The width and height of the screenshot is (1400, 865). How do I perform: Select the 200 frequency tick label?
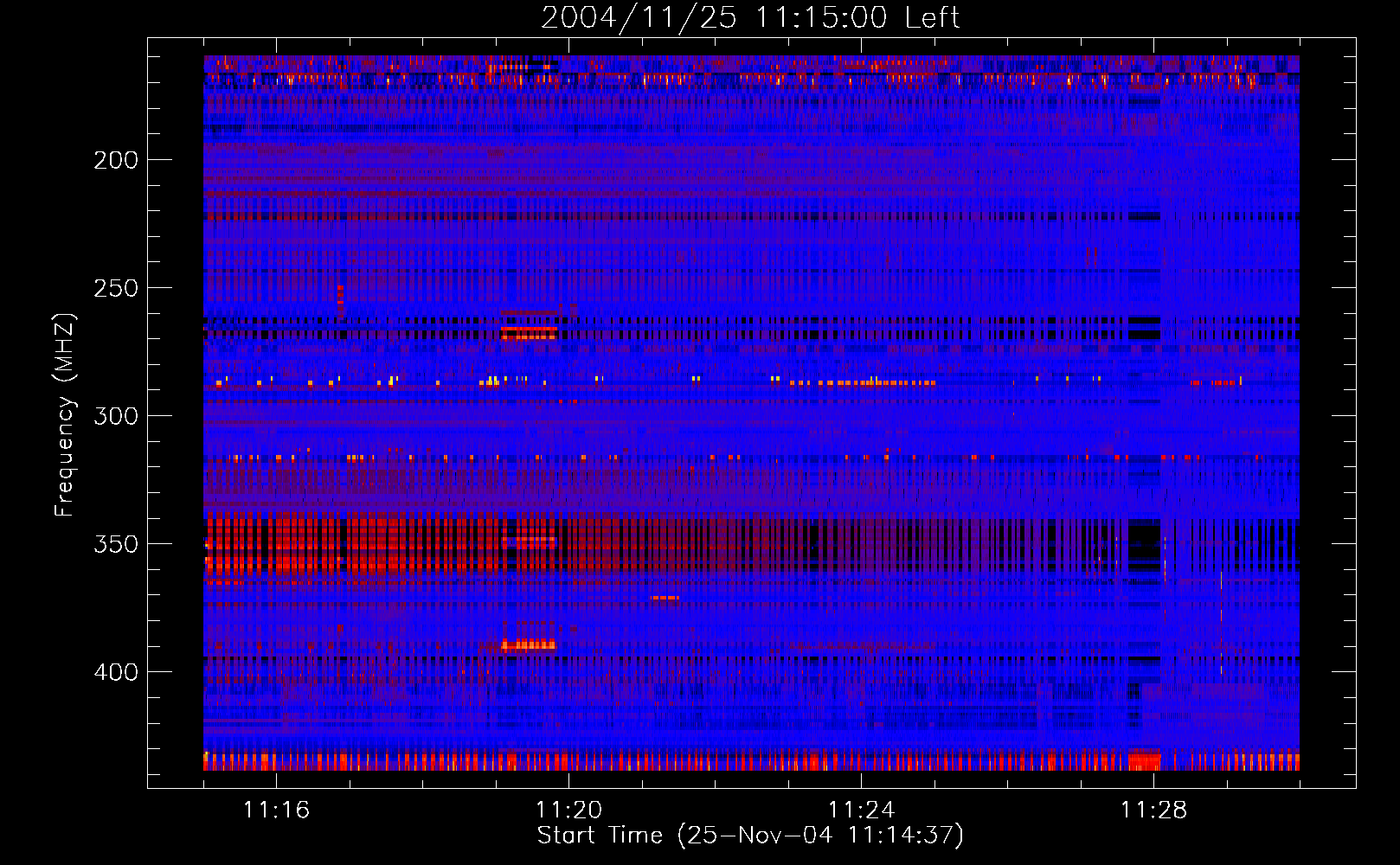116,160
